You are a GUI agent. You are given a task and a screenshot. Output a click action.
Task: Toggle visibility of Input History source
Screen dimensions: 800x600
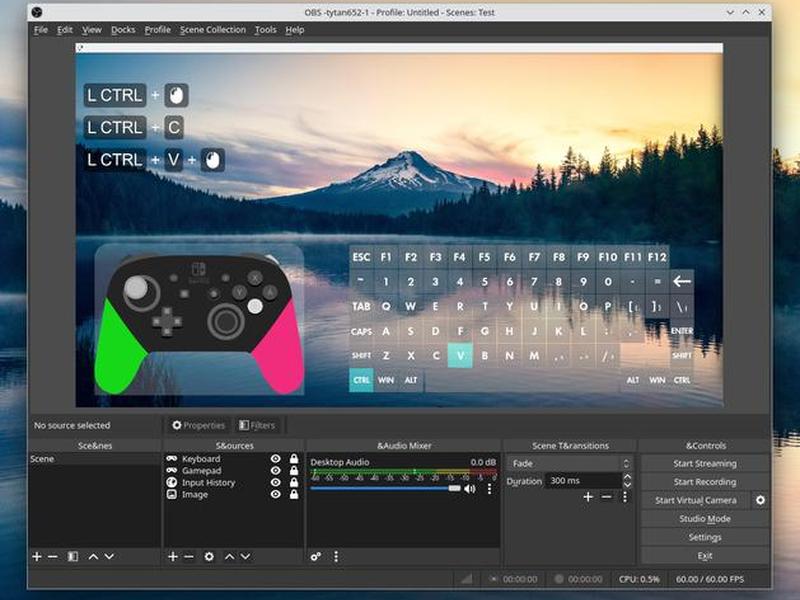coord(276,482)
